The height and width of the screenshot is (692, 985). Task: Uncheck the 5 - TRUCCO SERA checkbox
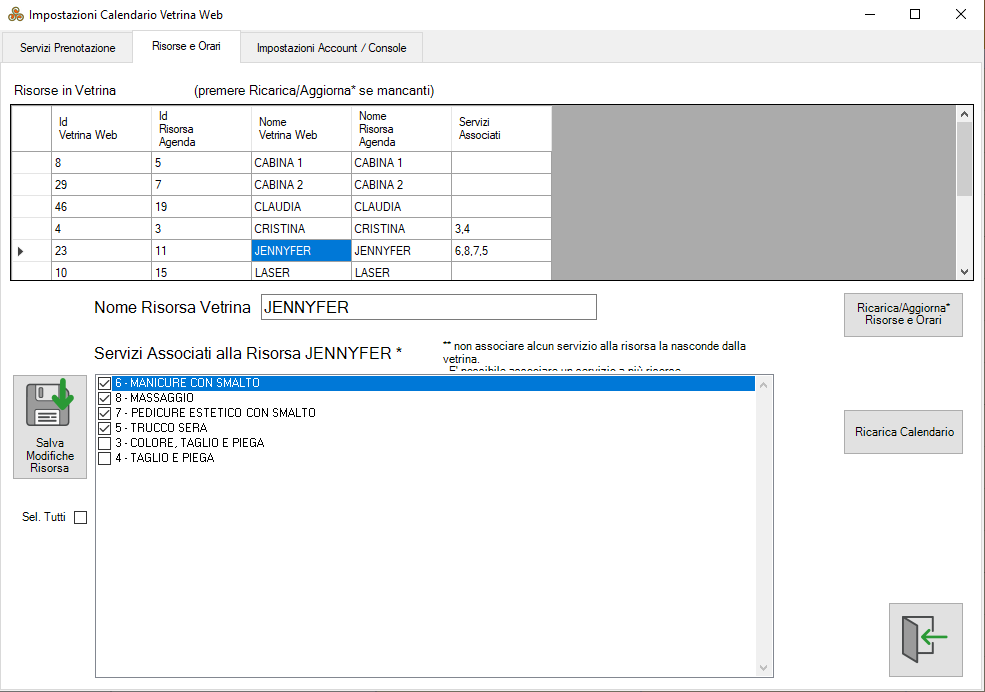click(104, 428)
